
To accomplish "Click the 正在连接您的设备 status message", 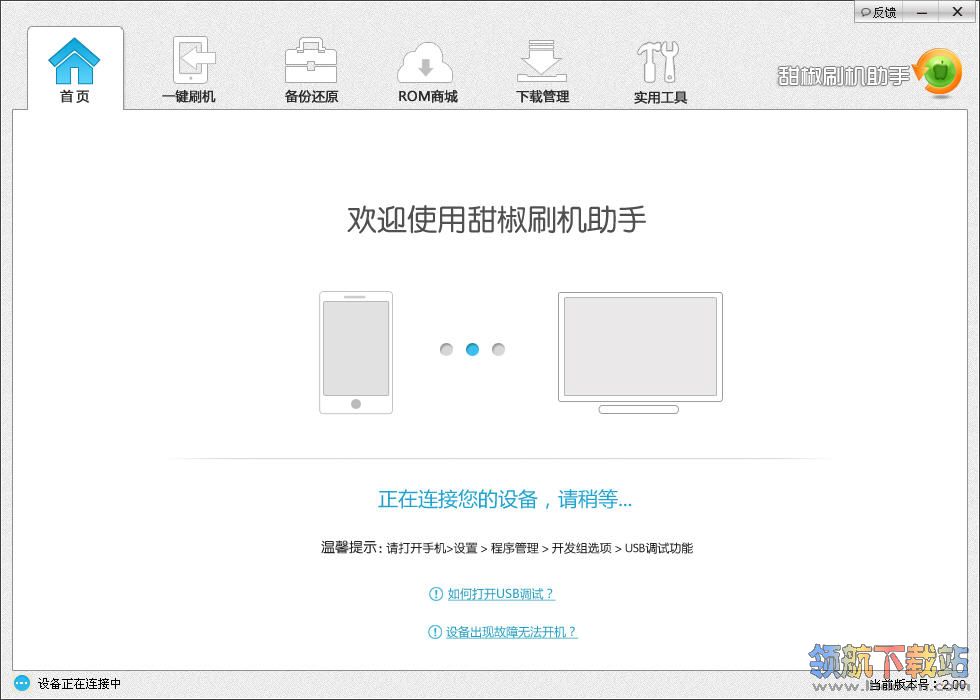I will (505, 499).
